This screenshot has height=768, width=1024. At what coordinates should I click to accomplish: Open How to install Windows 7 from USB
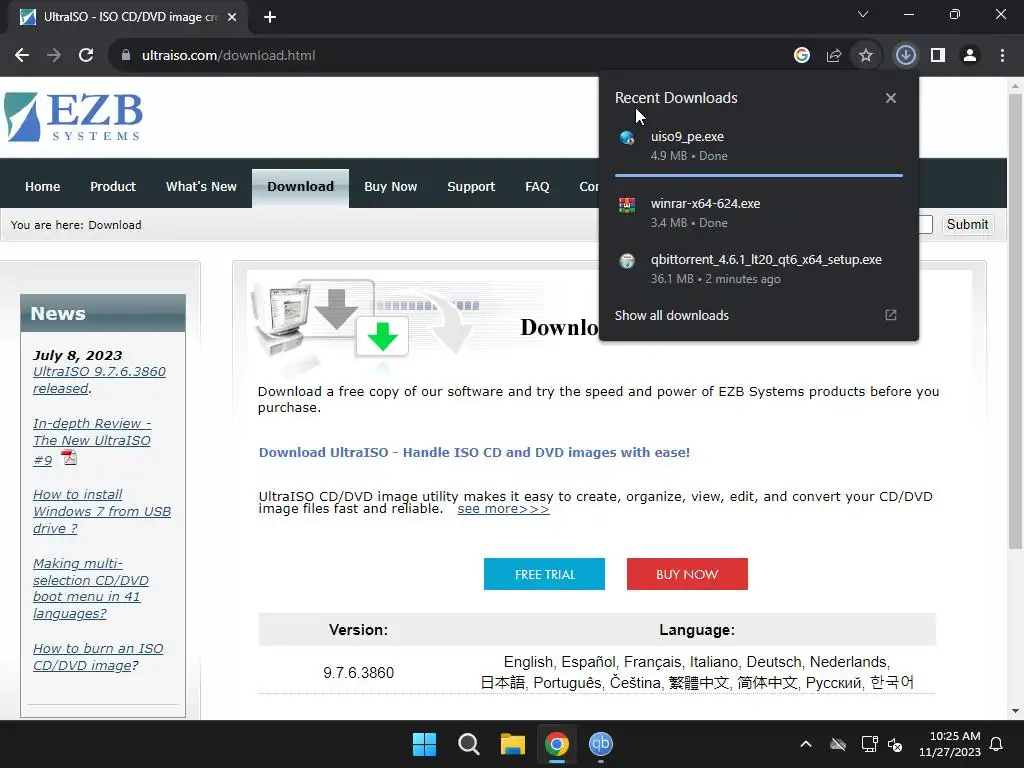pos(102,511)
